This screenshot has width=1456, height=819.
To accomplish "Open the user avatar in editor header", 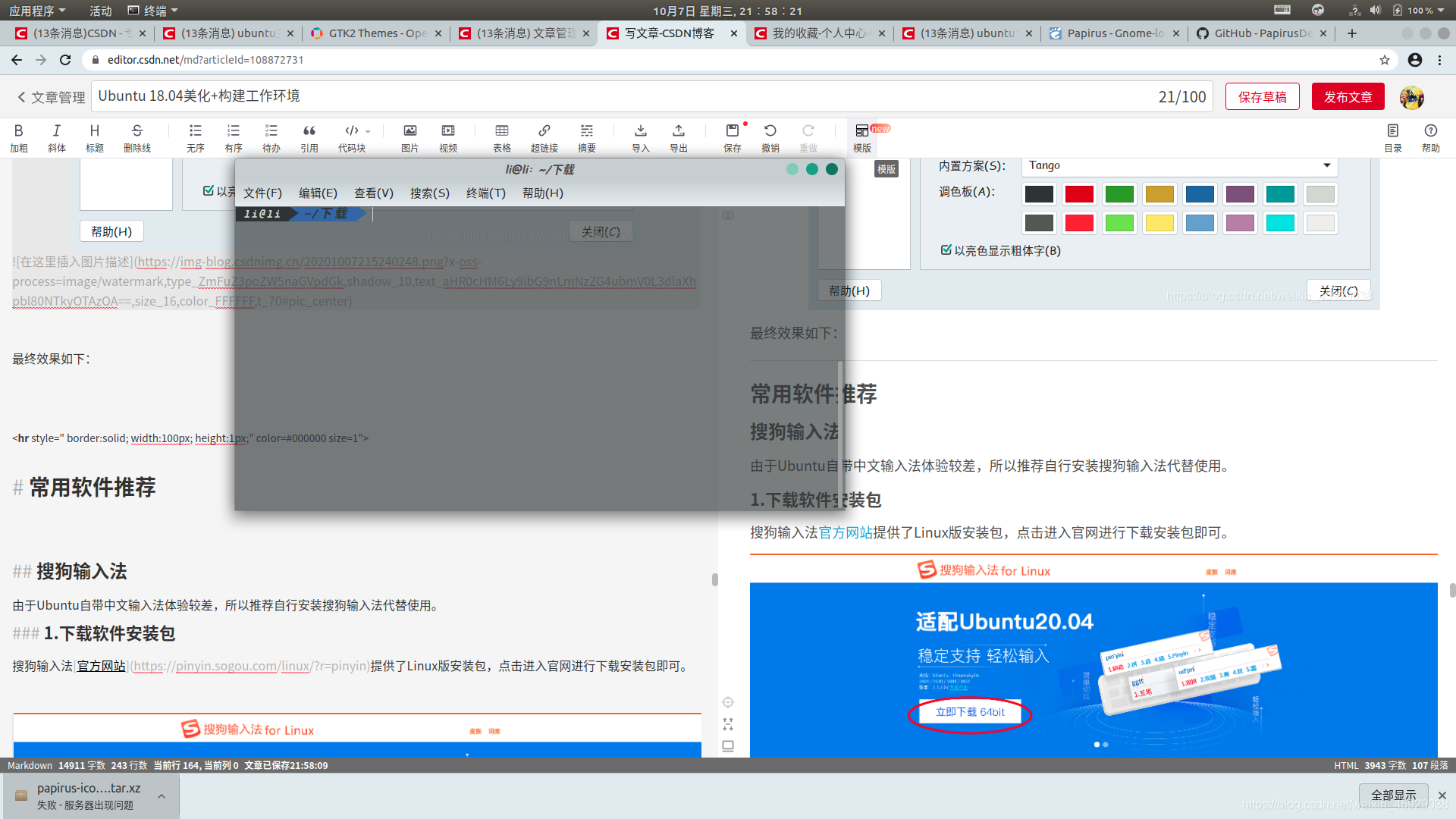I will (1412, 97).
